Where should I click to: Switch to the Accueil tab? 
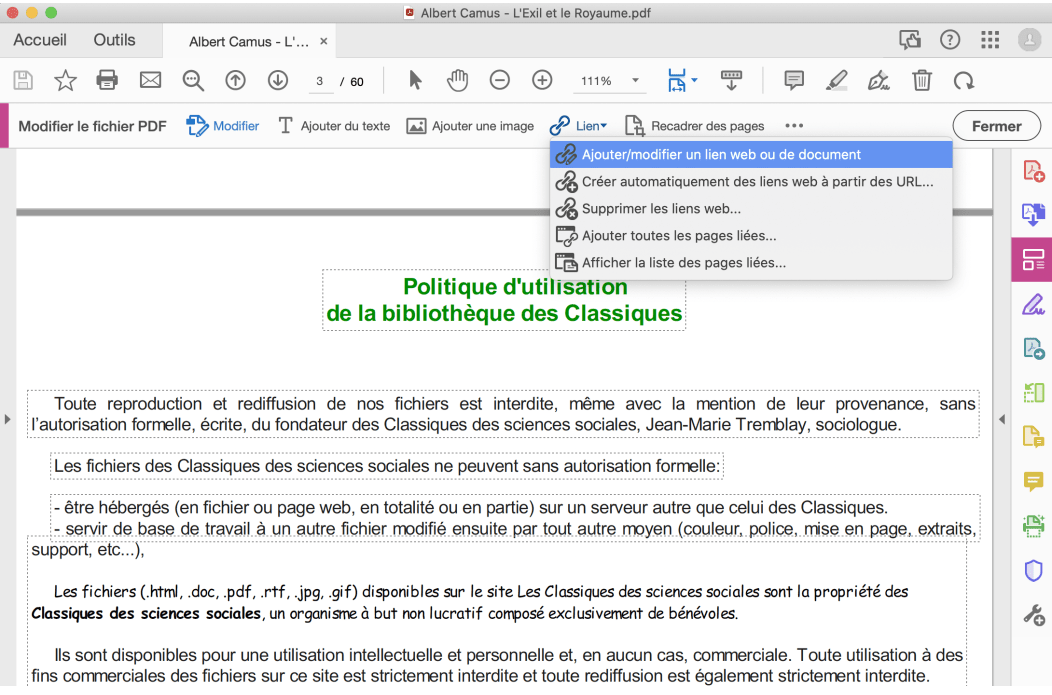40,40
